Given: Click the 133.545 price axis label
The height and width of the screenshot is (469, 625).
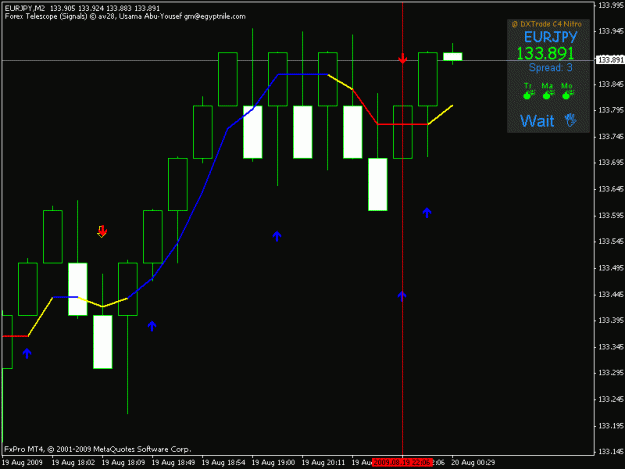Looking at the screenshot, I should pos(611,241).
